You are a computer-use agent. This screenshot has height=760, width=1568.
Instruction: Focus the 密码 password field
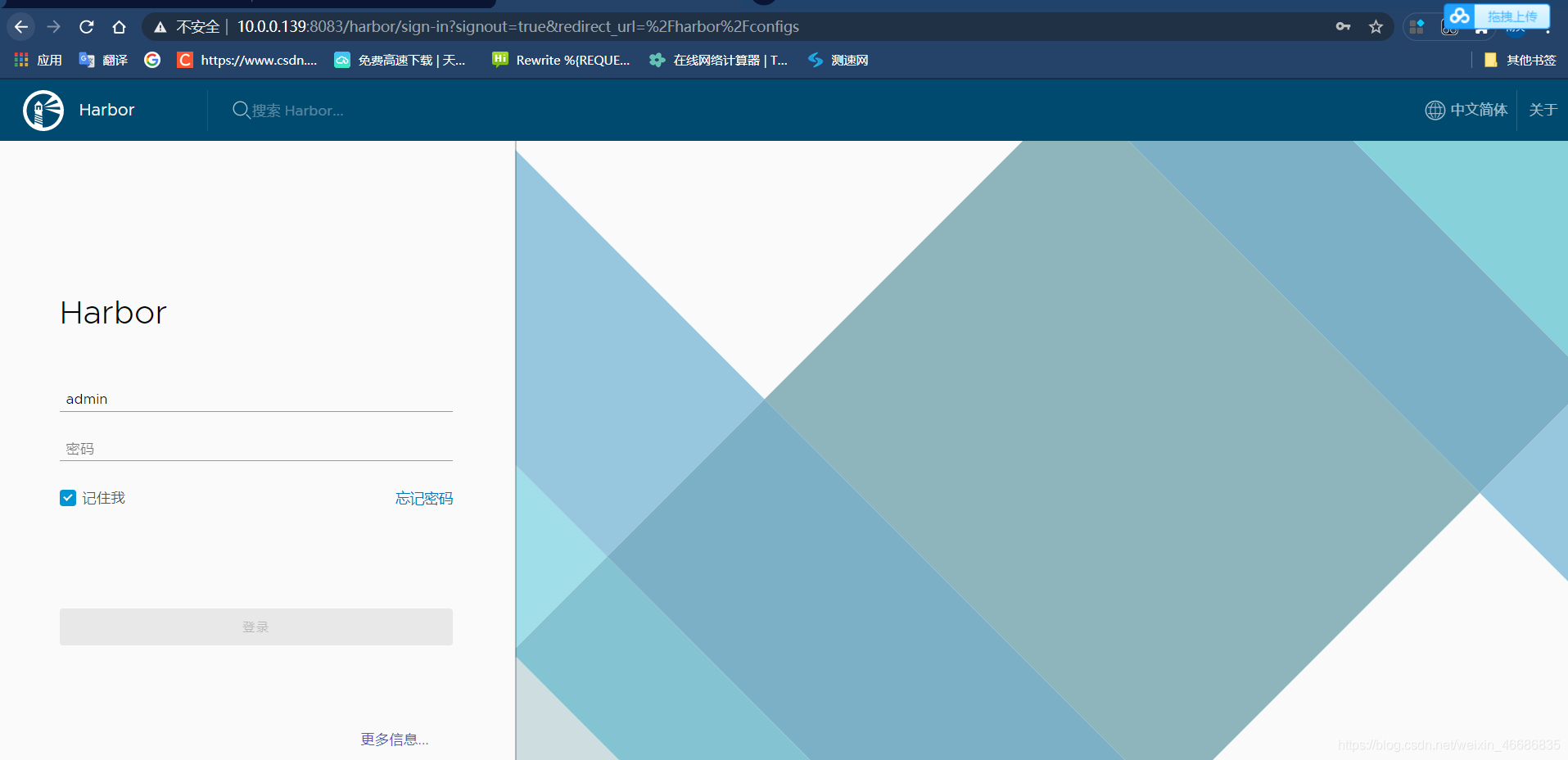[256, 448]
